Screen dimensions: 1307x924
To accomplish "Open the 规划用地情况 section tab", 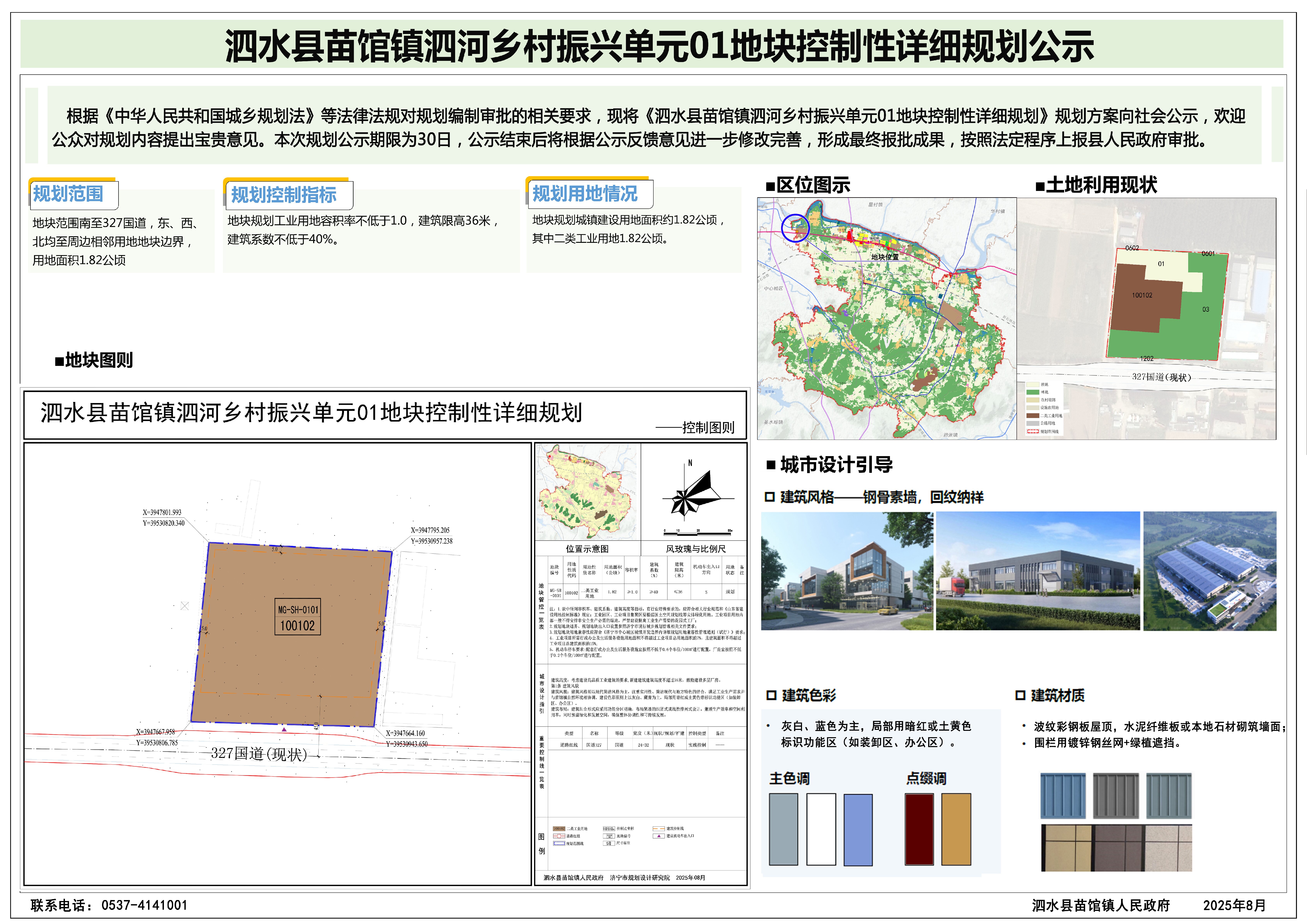I will [x=588, y=194].
